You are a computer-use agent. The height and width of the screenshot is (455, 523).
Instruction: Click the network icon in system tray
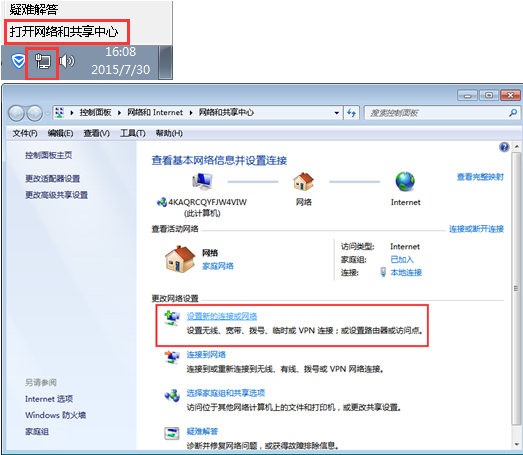click(x=43, y=62)
